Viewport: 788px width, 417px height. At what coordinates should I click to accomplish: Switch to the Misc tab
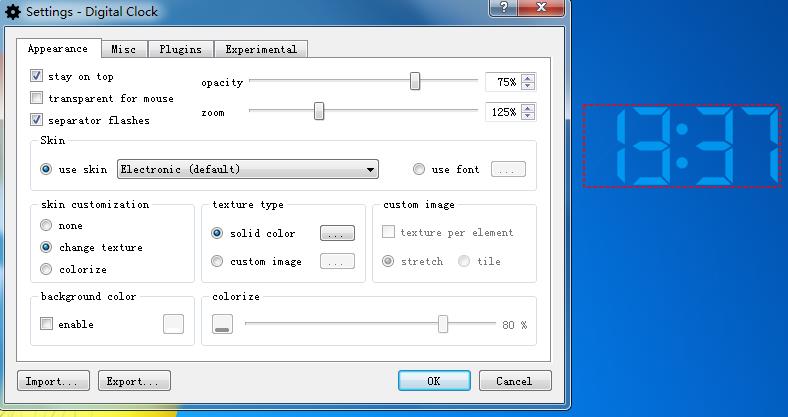click(x=124, y=49)
